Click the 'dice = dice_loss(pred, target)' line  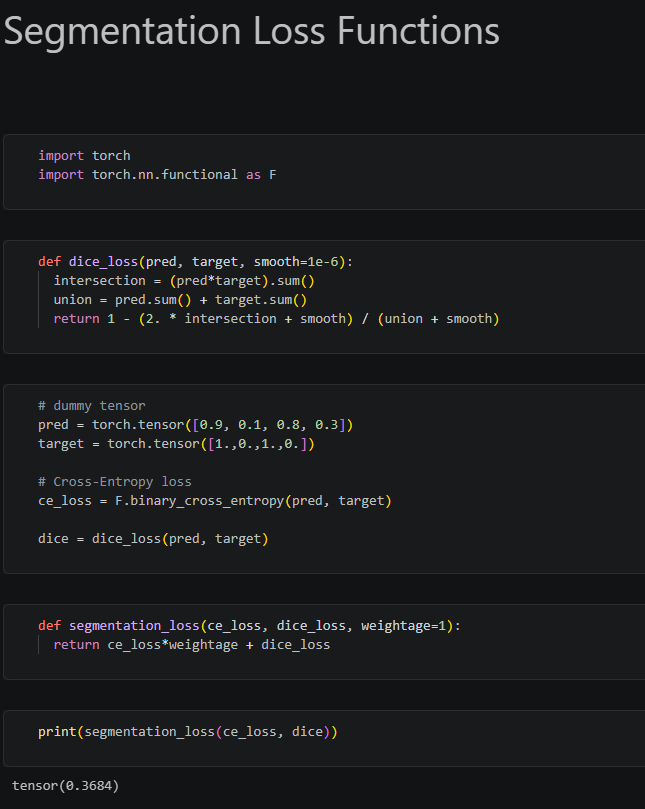[x=153, y=539]
